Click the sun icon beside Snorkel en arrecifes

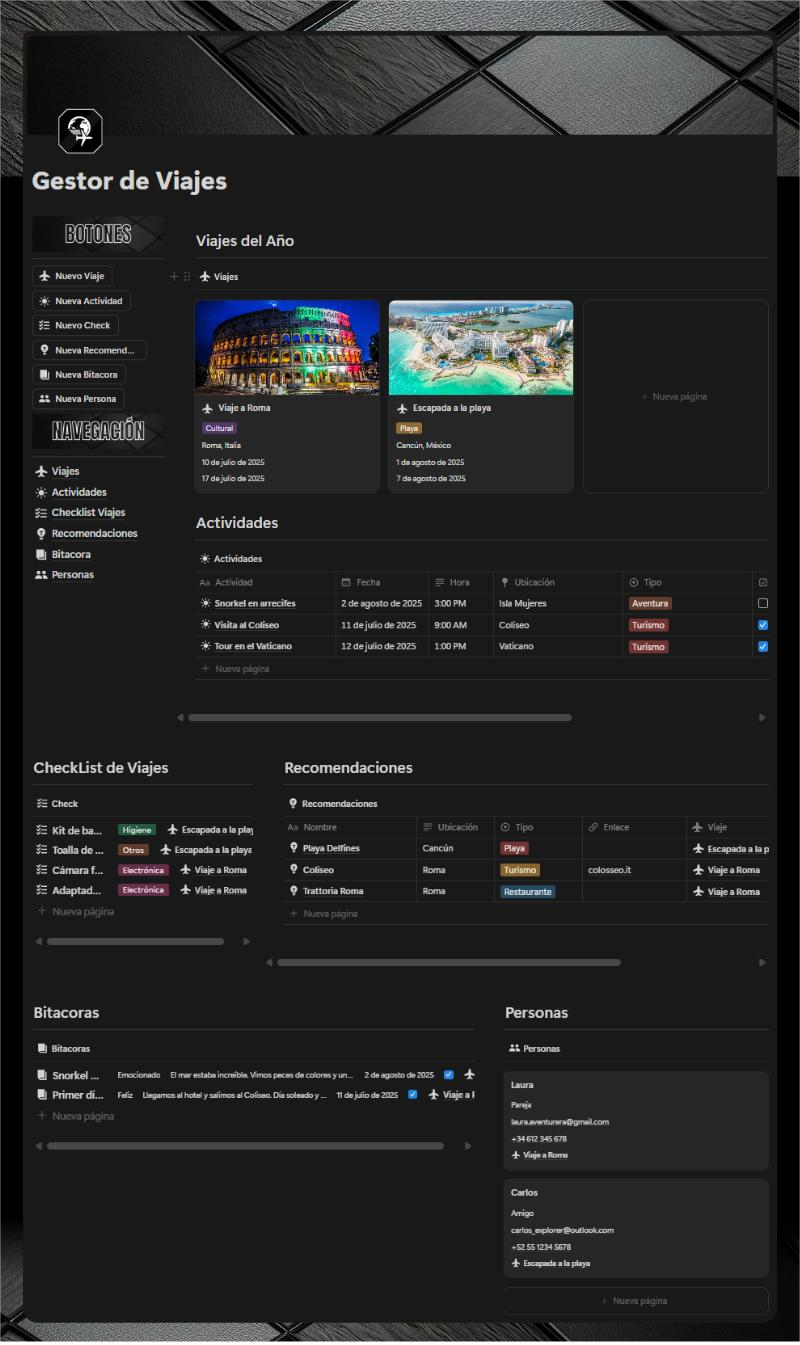206,603
